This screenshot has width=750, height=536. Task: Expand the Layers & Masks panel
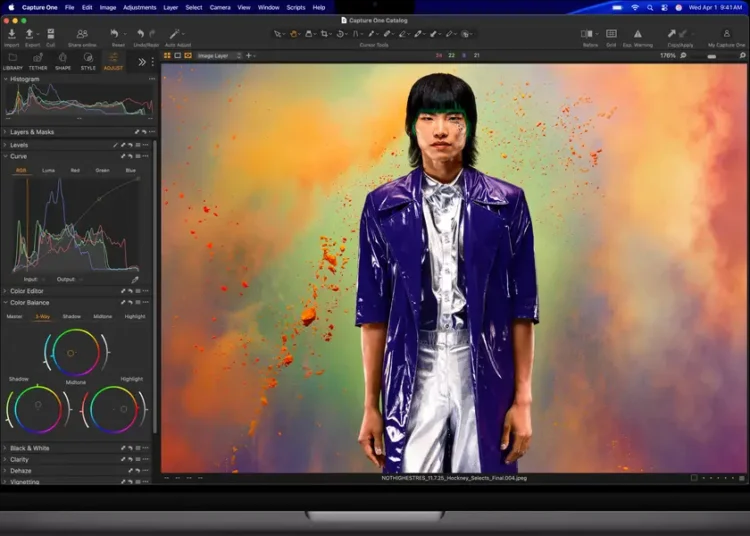pyautogui.click(x=32, y=132)
